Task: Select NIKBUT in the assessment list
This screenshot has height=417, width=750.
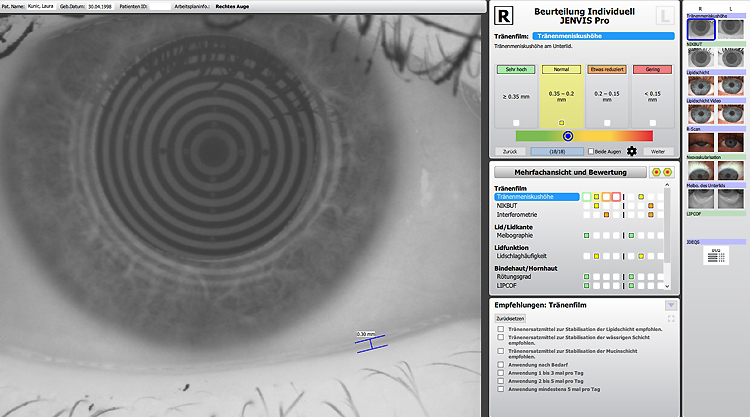Action: click(x=507, y=206)
